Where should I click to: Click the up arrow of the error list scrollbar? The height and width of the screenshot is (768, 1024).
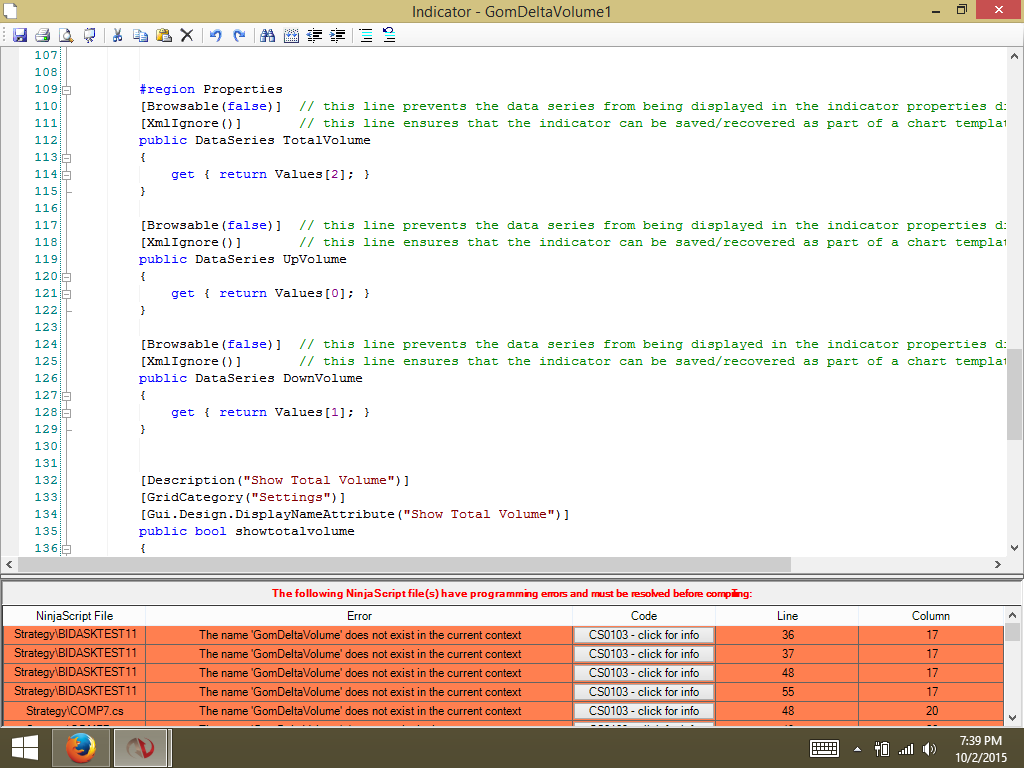click(x=1012, y=615)
